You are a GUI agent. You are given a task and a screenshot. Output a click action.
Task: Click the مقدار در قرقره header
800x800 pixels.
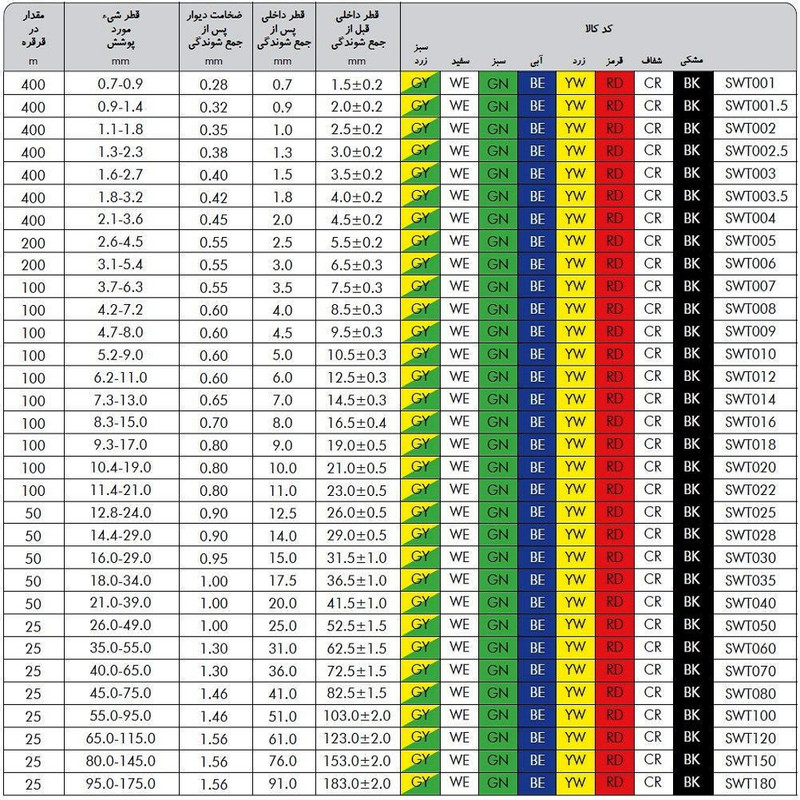coord(32,32)
